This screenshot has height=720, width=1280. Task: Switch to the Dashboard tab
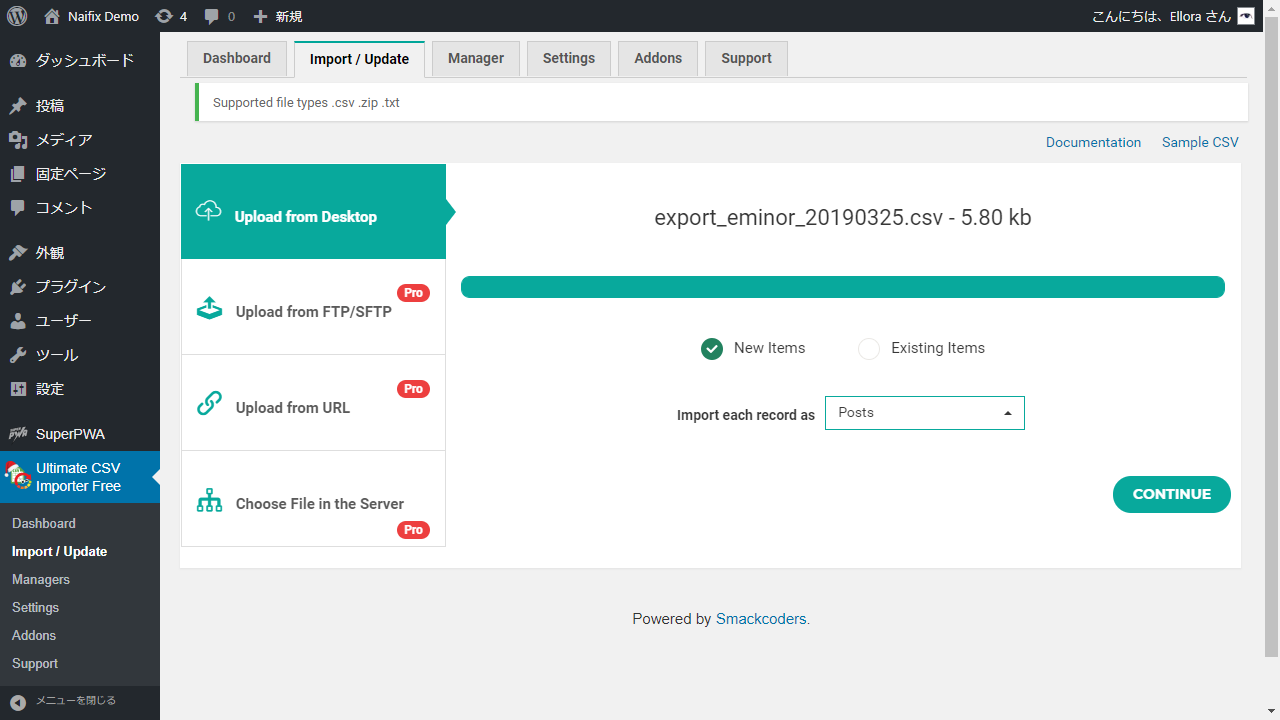(237, 58)
